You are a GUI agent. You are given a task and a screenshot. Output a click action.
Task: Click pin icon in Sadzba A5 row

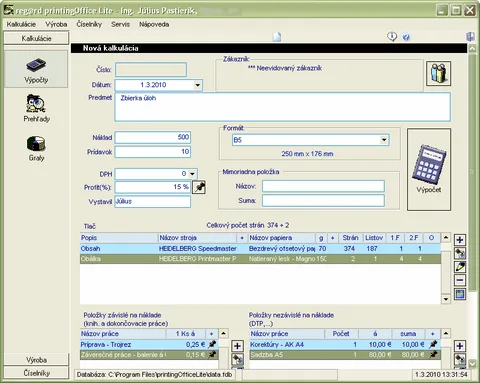433,355
